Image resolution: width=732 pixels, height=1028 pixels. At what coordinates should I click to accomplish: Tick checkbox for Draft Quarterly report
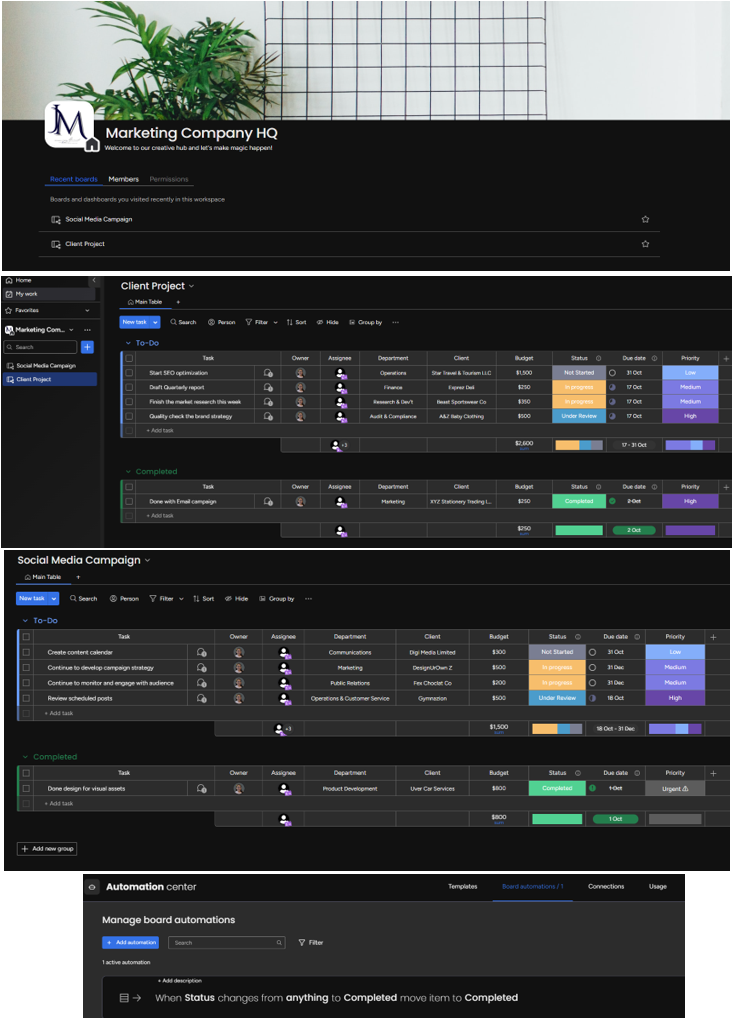pyautogui.click(x=129, y=387)
